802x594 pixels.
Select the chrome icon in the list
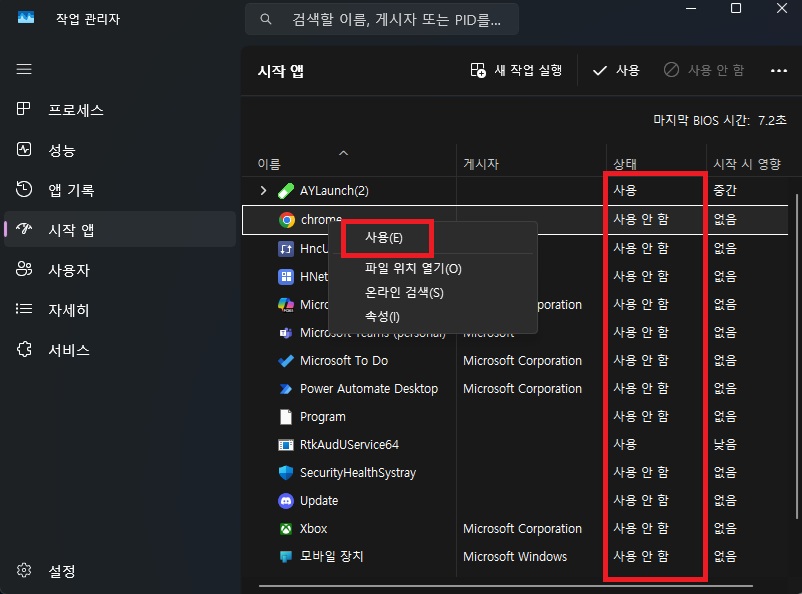coord(287,220)
